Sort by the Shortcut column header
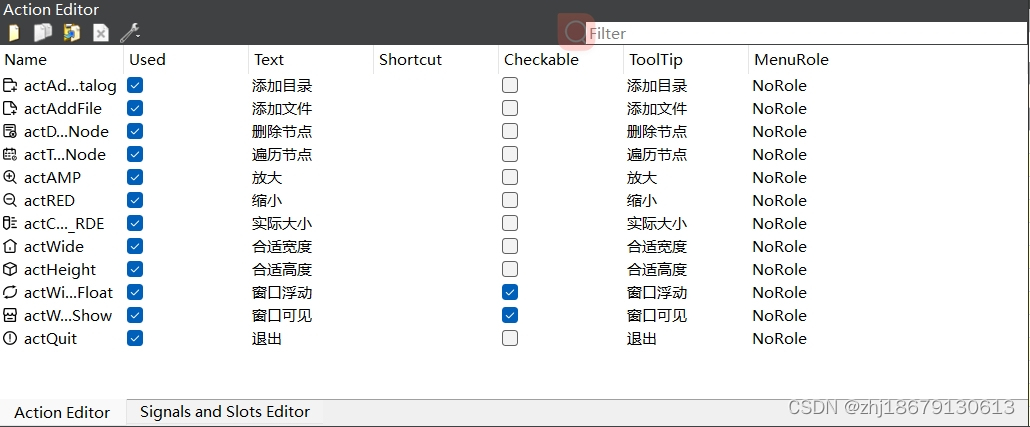 point(436,60)
